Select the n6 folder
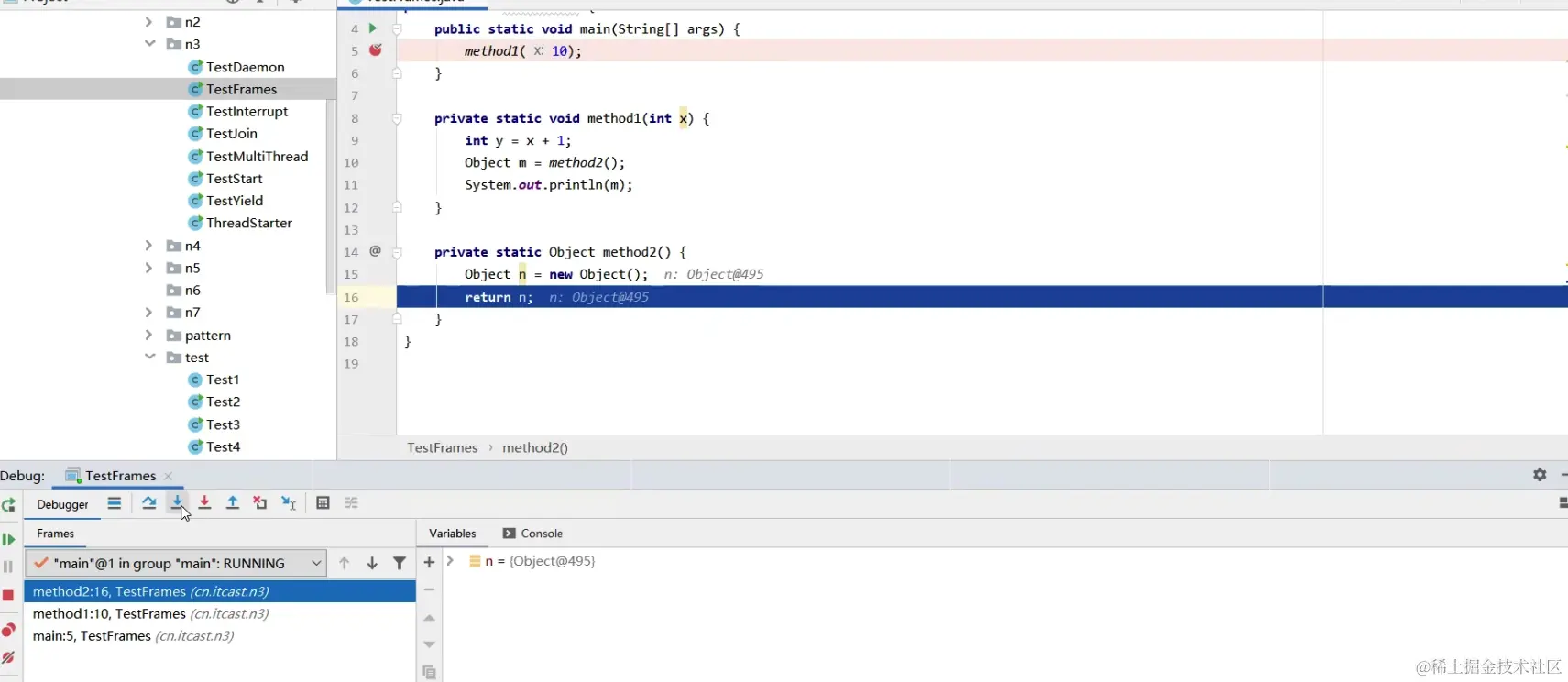This screenshot has width=1568, height=682. pos(183,290)
